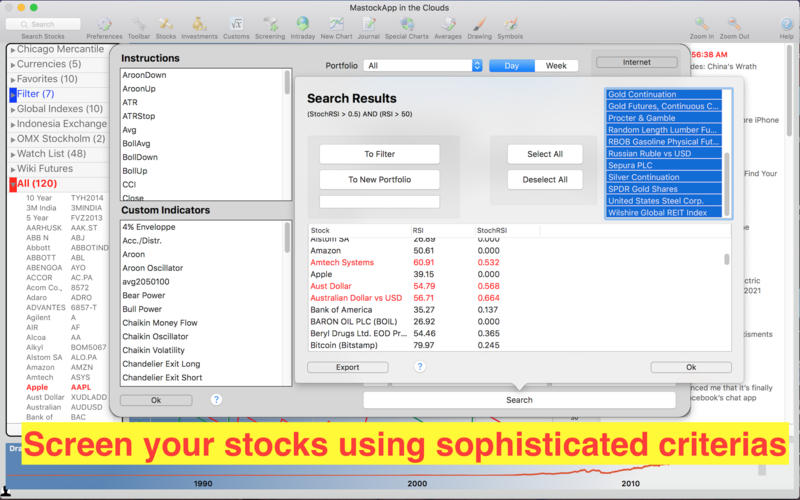The image size is (800, 500).
Task: Click the New Chart icon
Action: click(x=336, y=24)
